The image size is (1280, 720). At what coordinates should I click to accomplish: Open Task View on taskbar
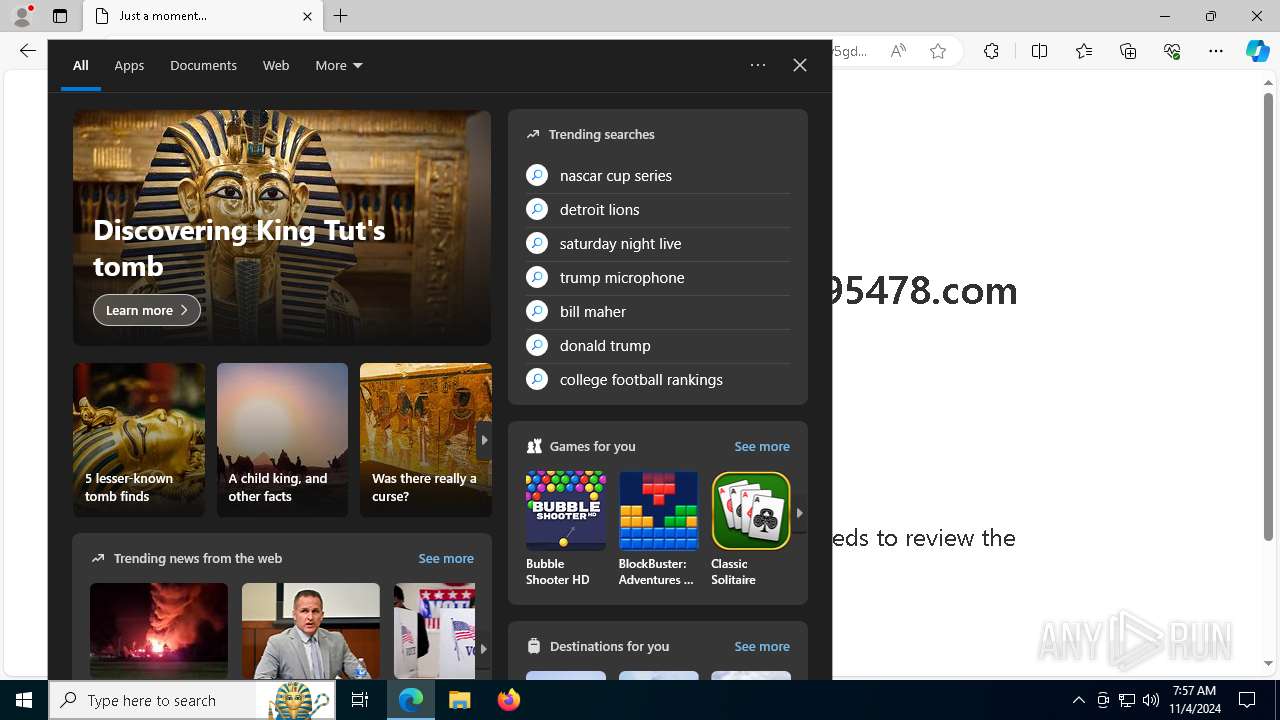point(360,700)
